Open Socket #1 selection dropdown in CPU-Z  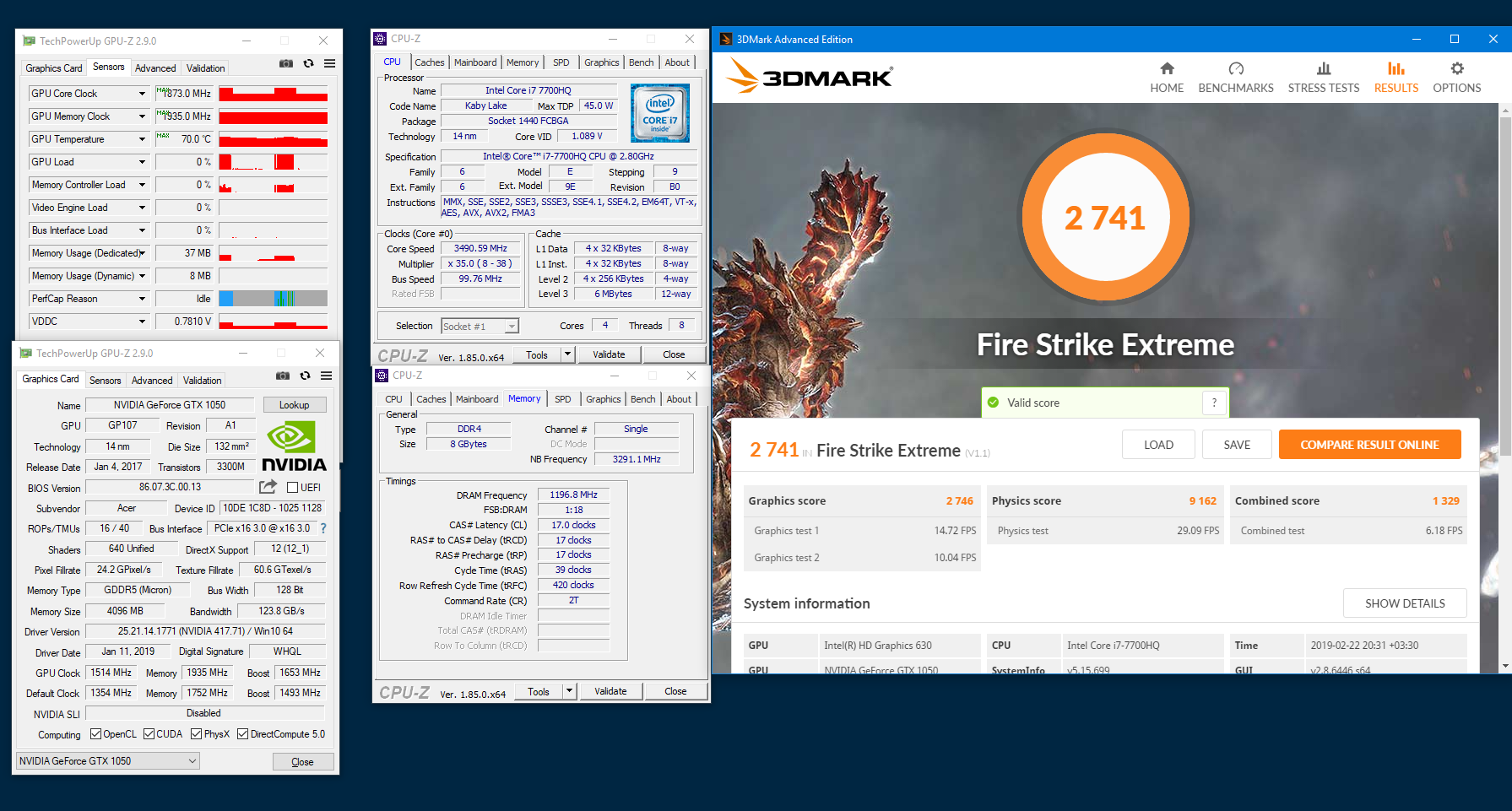click(x=511, y=327)
